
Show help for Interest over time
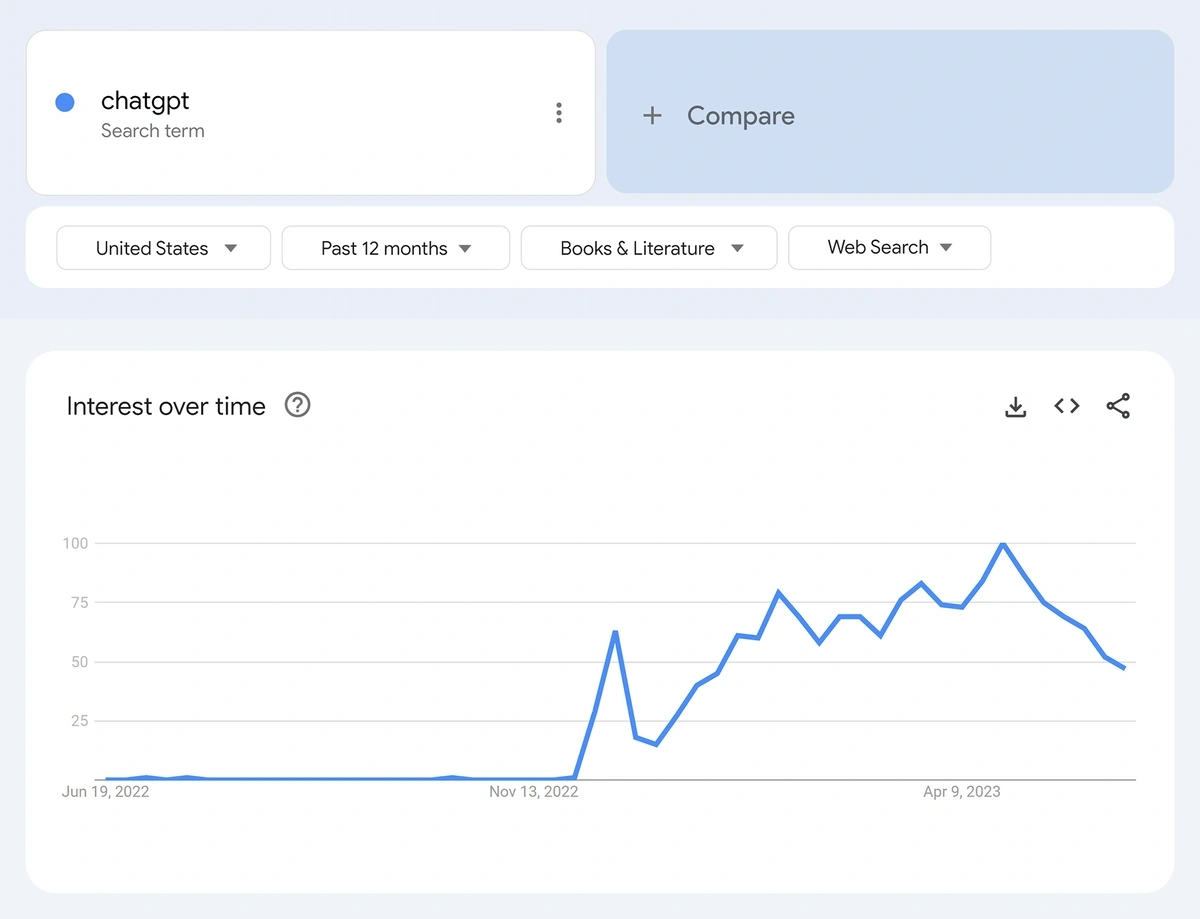pos(298,405)
